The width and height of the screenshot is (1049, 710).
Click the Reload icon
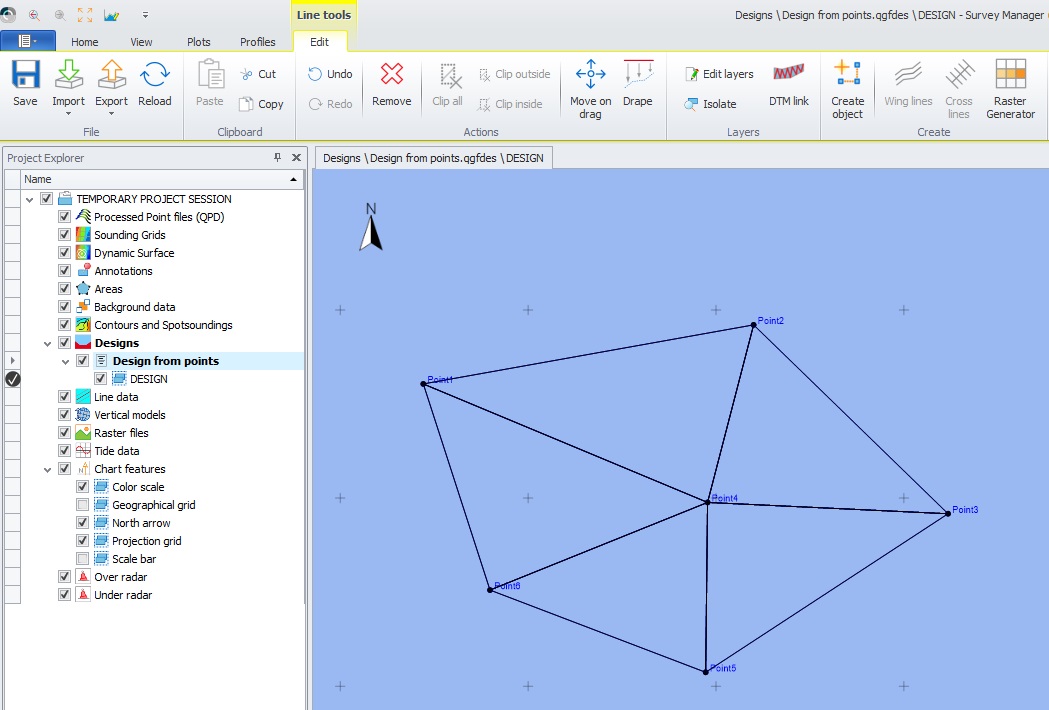(155, 76)
